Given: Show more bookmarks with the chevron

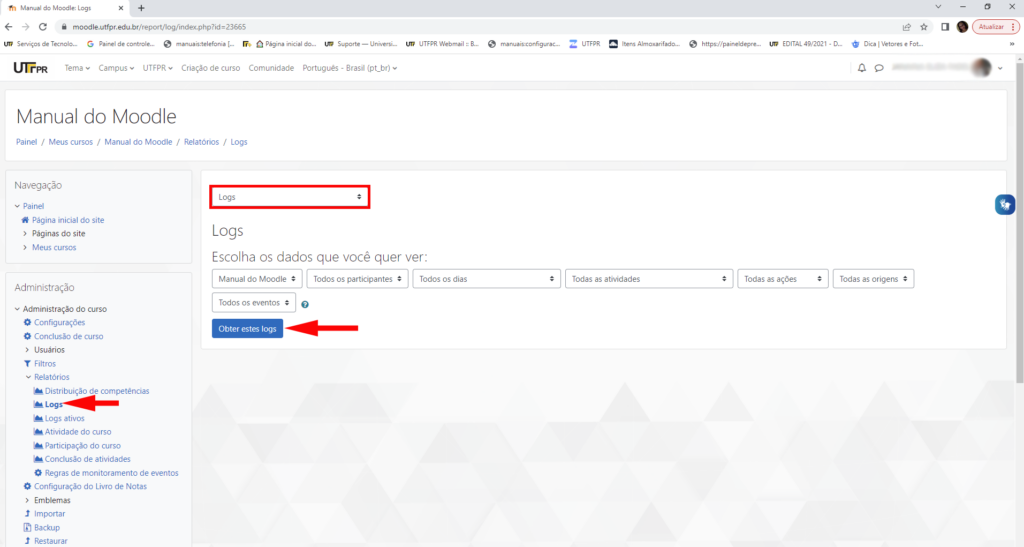Looking at the screenshot, I should 1012,44.
